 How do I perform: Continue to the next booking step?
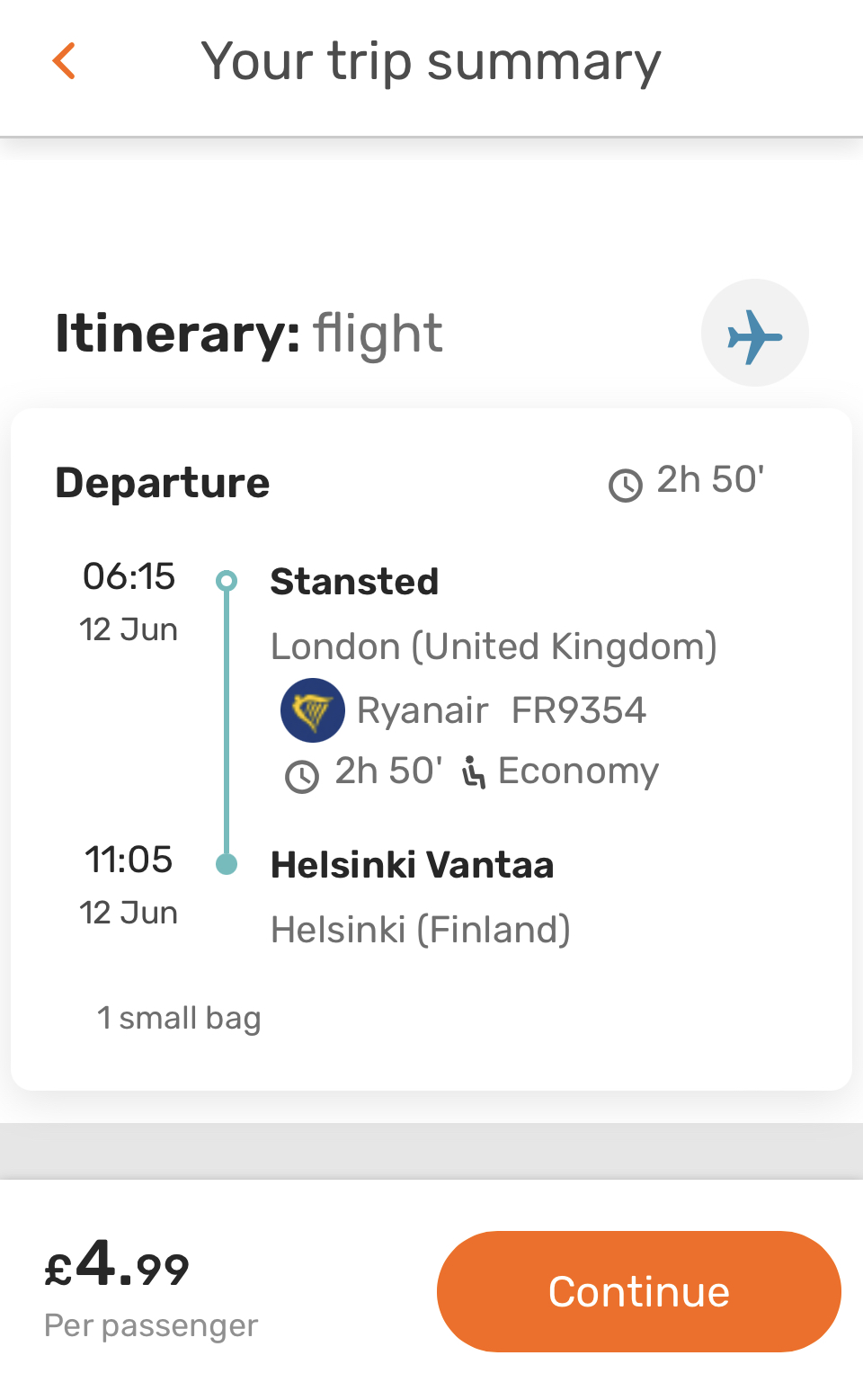[639, 1291]
